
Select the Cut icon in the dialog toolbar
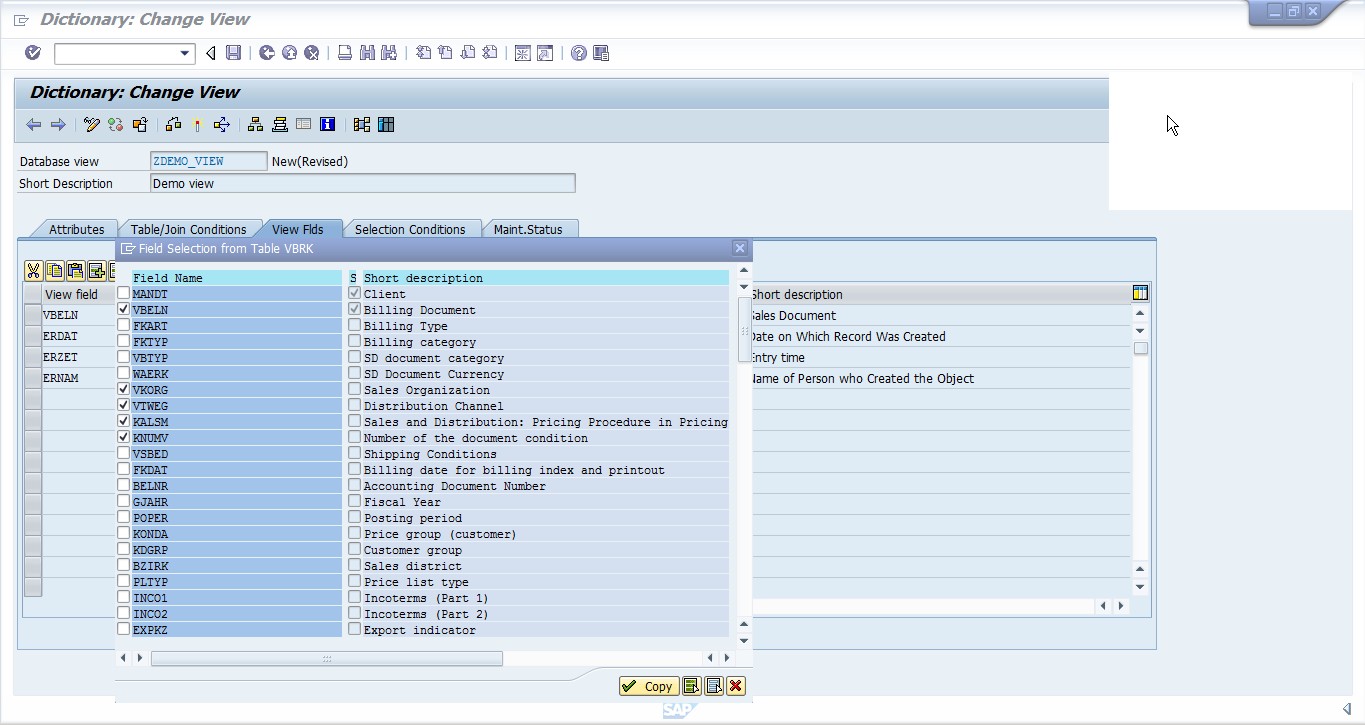pos(33,270)
